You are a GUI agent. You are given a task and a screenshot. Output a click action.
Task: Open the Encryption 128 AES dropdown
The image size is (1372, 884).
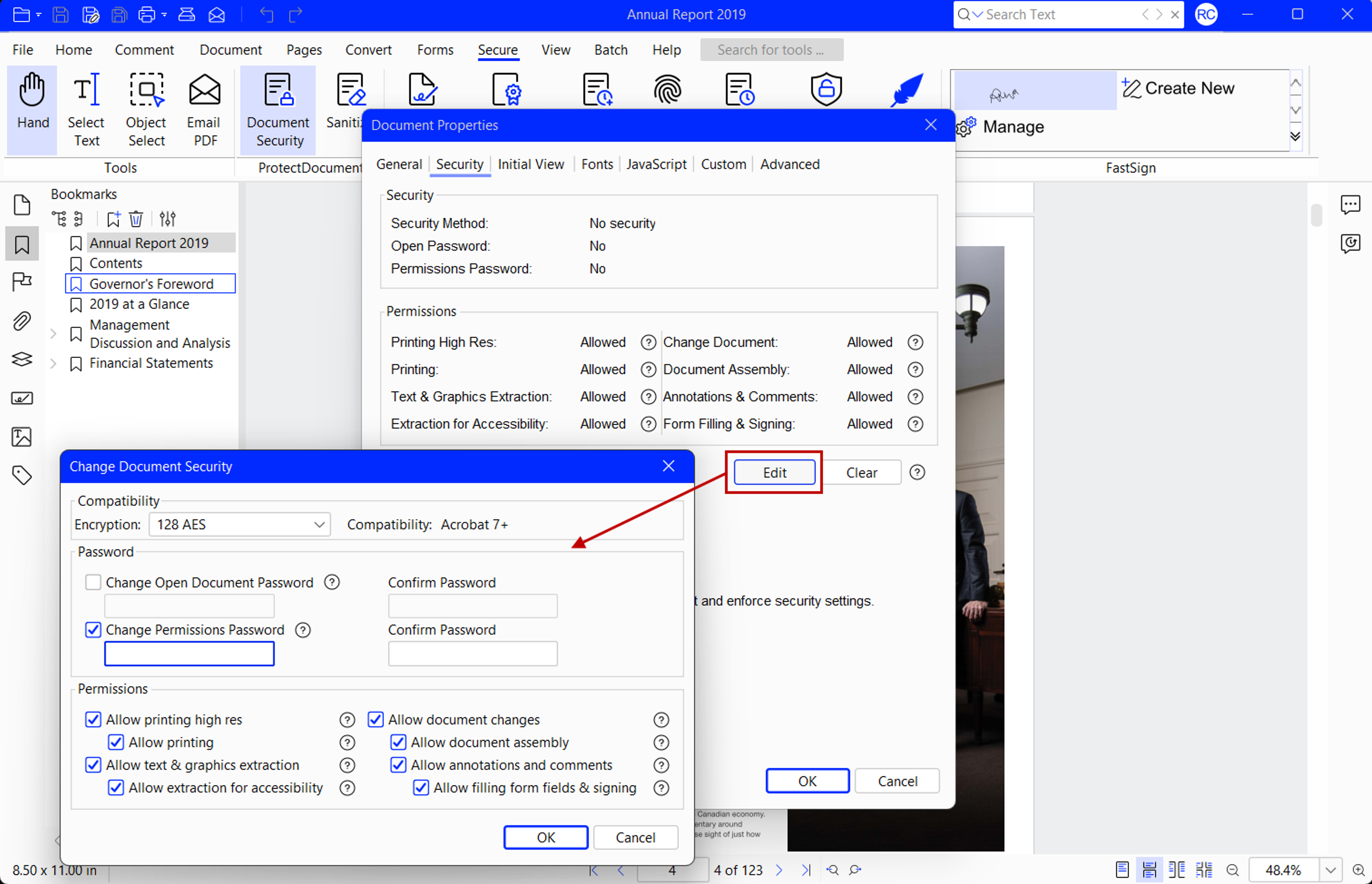click(x=240, y=525)
